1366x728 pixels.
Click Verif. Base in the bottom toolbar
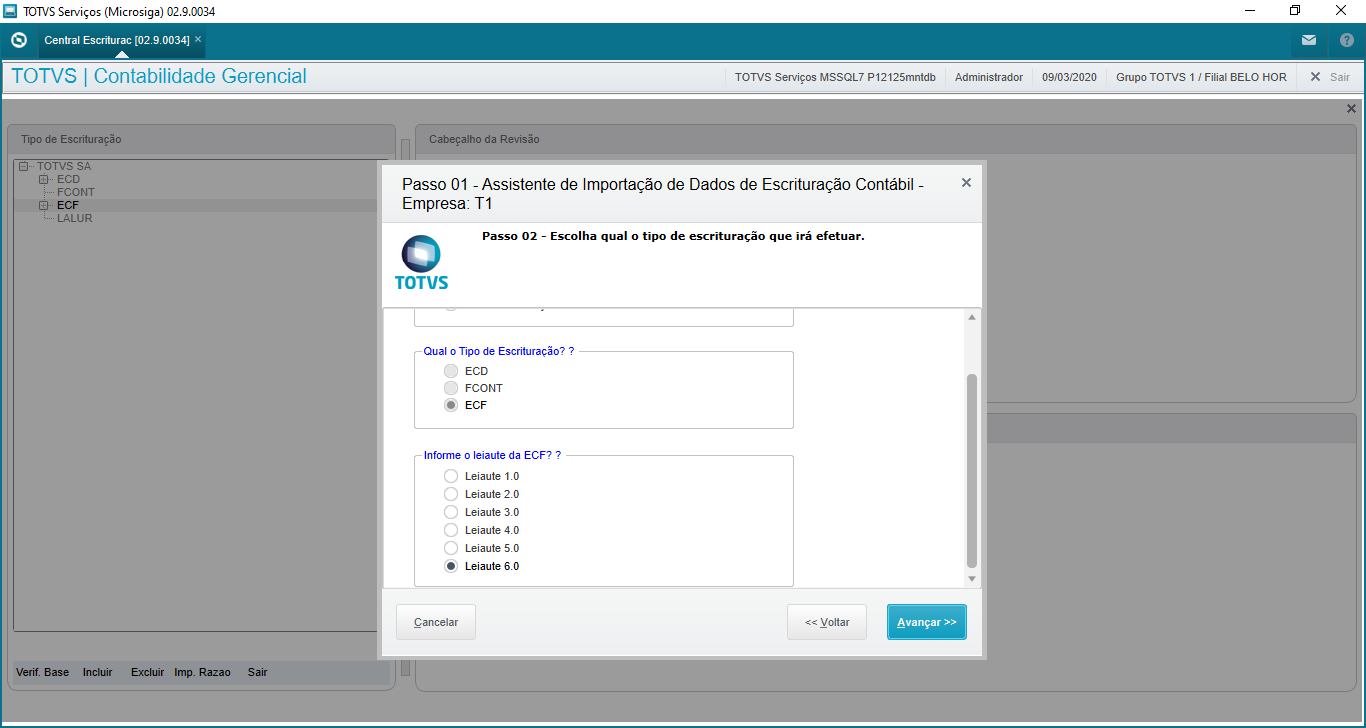pyautogui.click(x=43, y=672)
